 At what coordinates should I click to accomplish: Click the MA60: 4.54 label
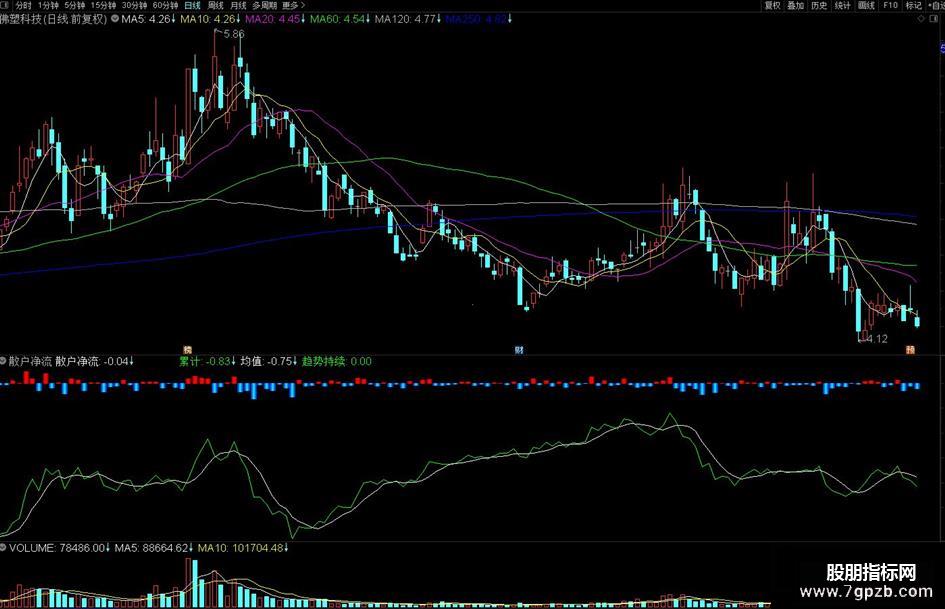coord(340,19)
